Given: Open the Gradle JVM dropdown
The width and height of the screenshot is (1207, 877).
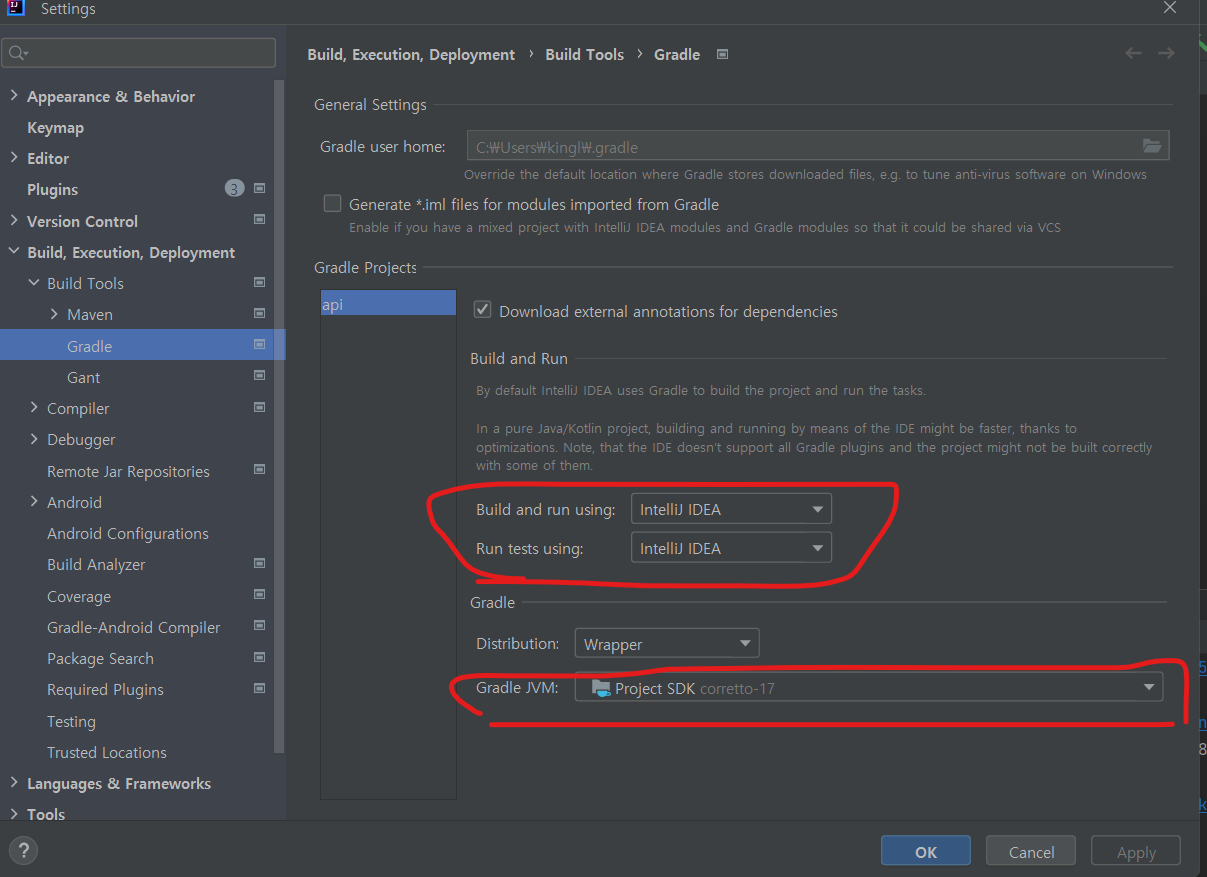Looking at the screenshot, I should click(869, 688).
